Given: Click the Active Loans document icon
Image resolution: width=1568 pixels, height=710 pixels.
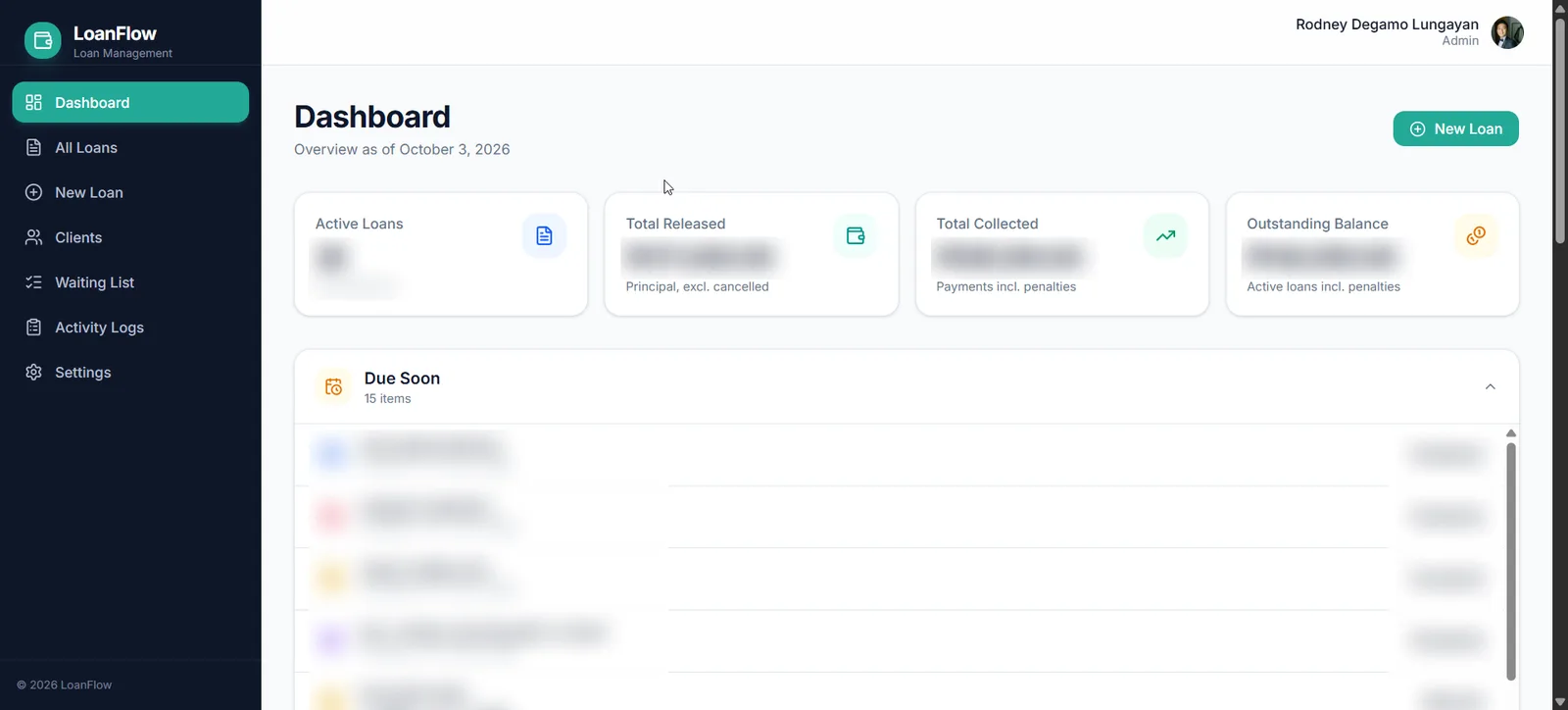Looking at the screenshot, I should tap(544, 235).
